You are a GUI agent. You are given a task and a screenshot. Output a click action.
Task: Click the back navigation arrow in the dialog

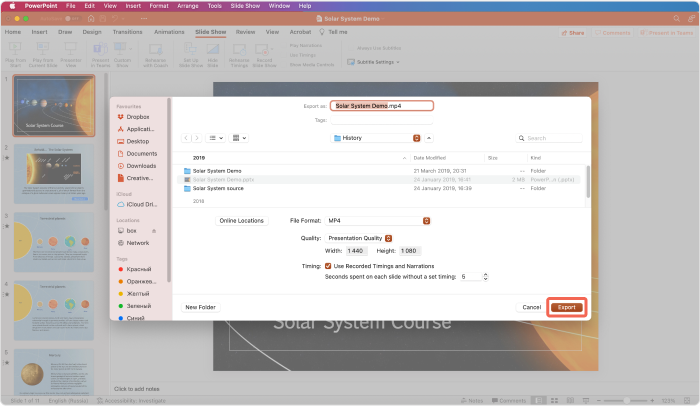186,137
